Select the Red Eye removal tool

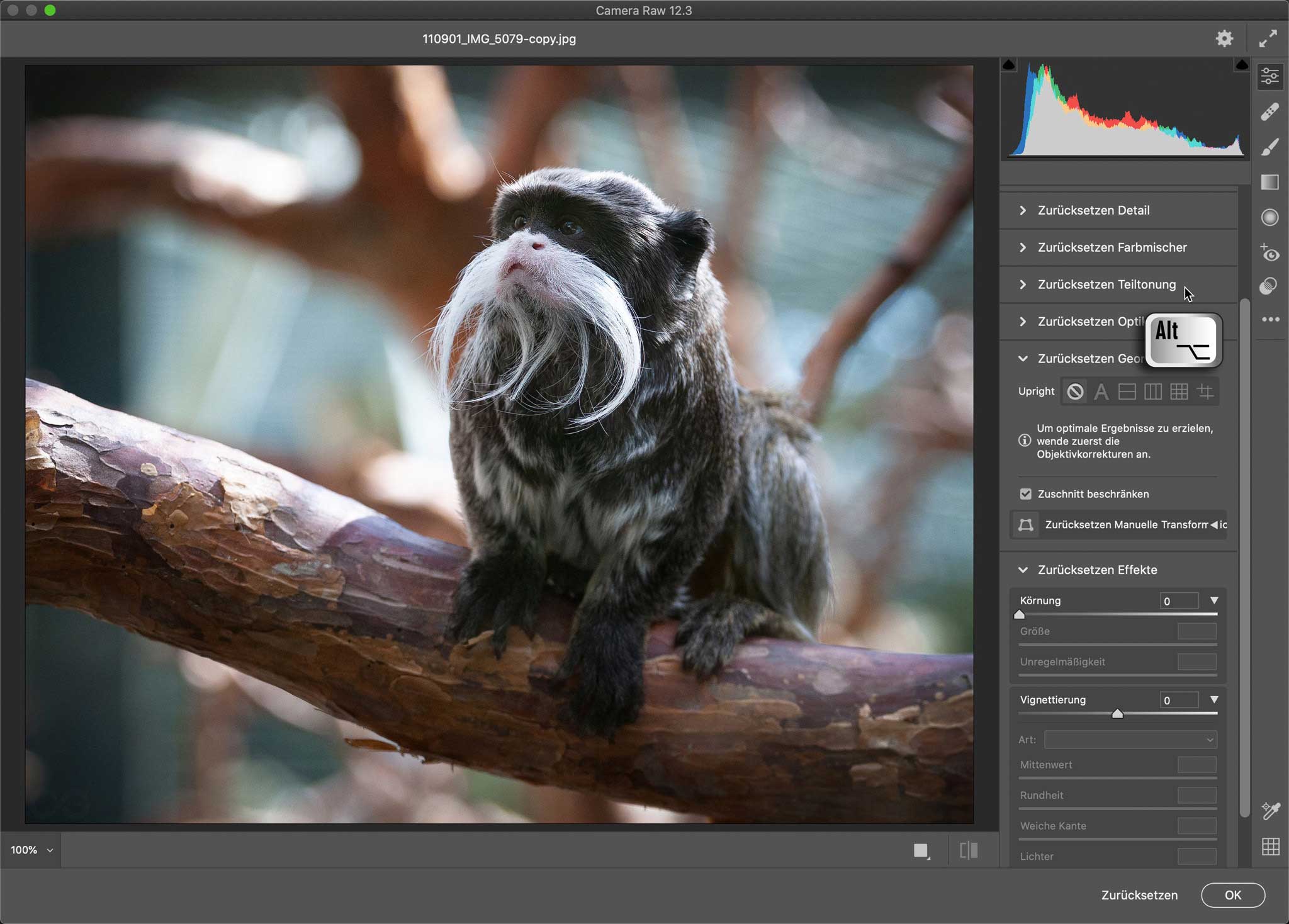tap(1269, 253)
